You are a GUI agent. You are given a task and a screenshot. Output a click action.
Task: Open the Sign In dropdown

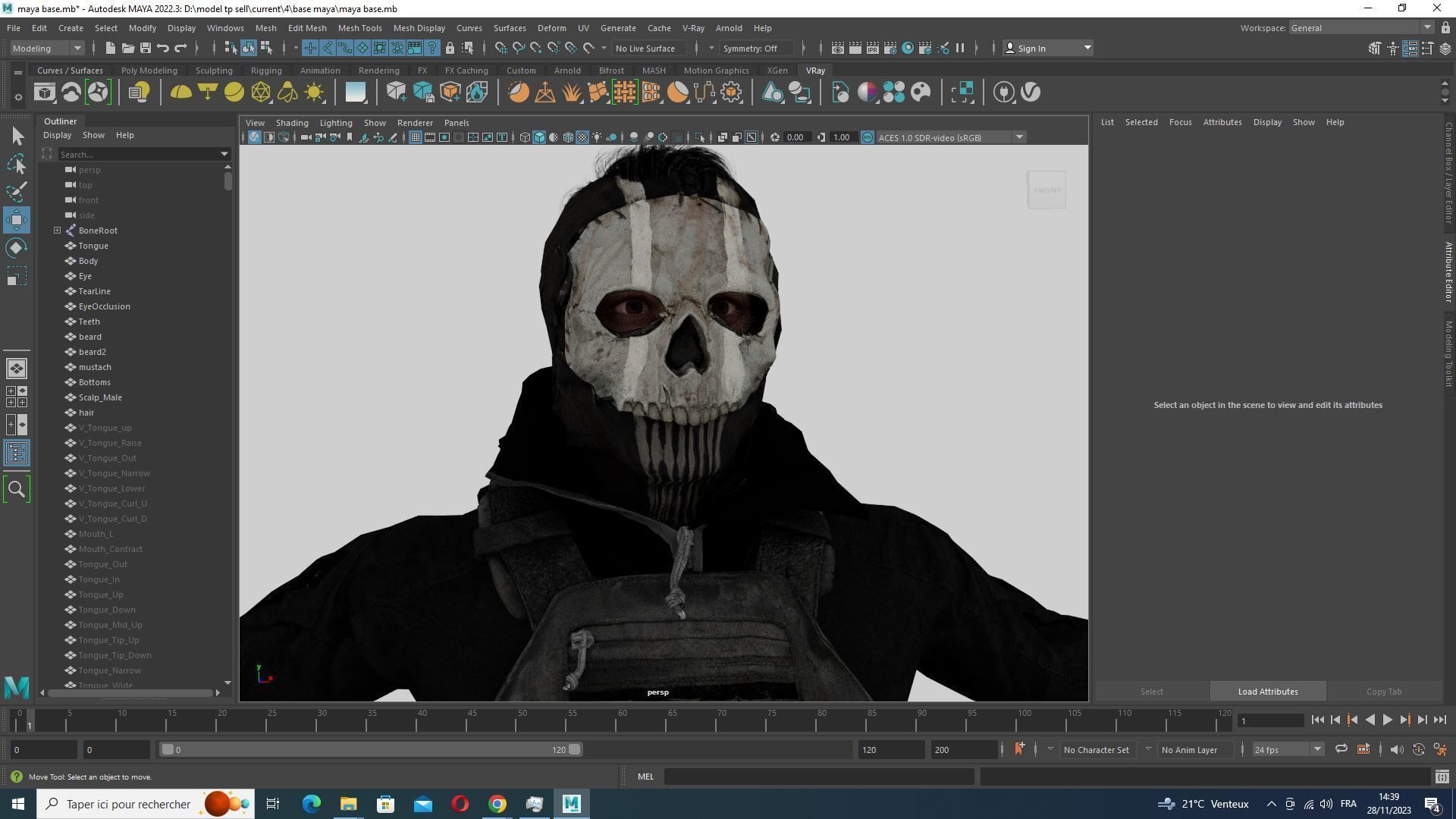click(x=1048, y=49)
